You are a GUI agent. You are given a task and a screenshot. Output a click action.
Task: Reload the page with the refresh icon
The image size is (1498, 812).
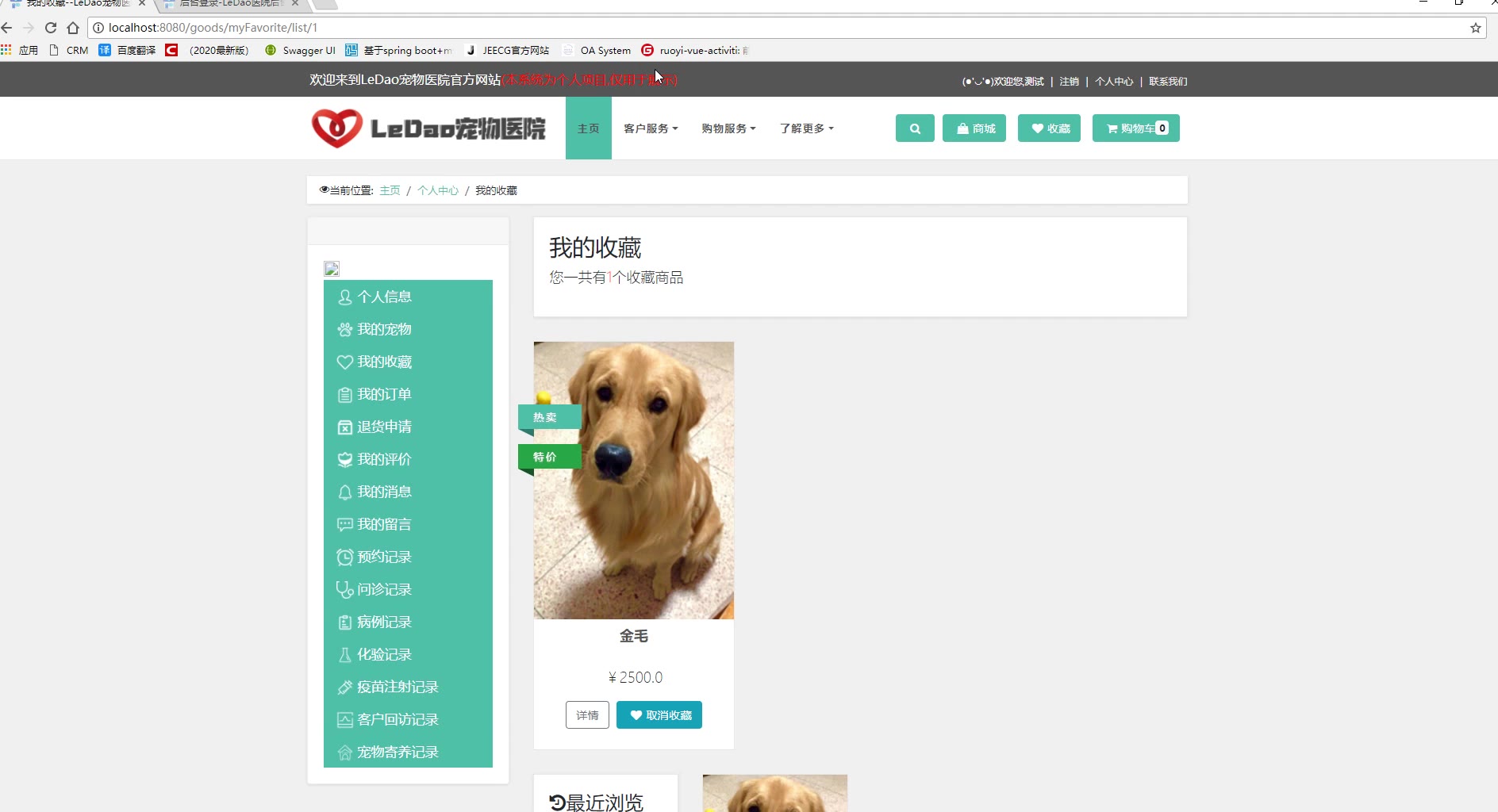click(x=51, y=28)
